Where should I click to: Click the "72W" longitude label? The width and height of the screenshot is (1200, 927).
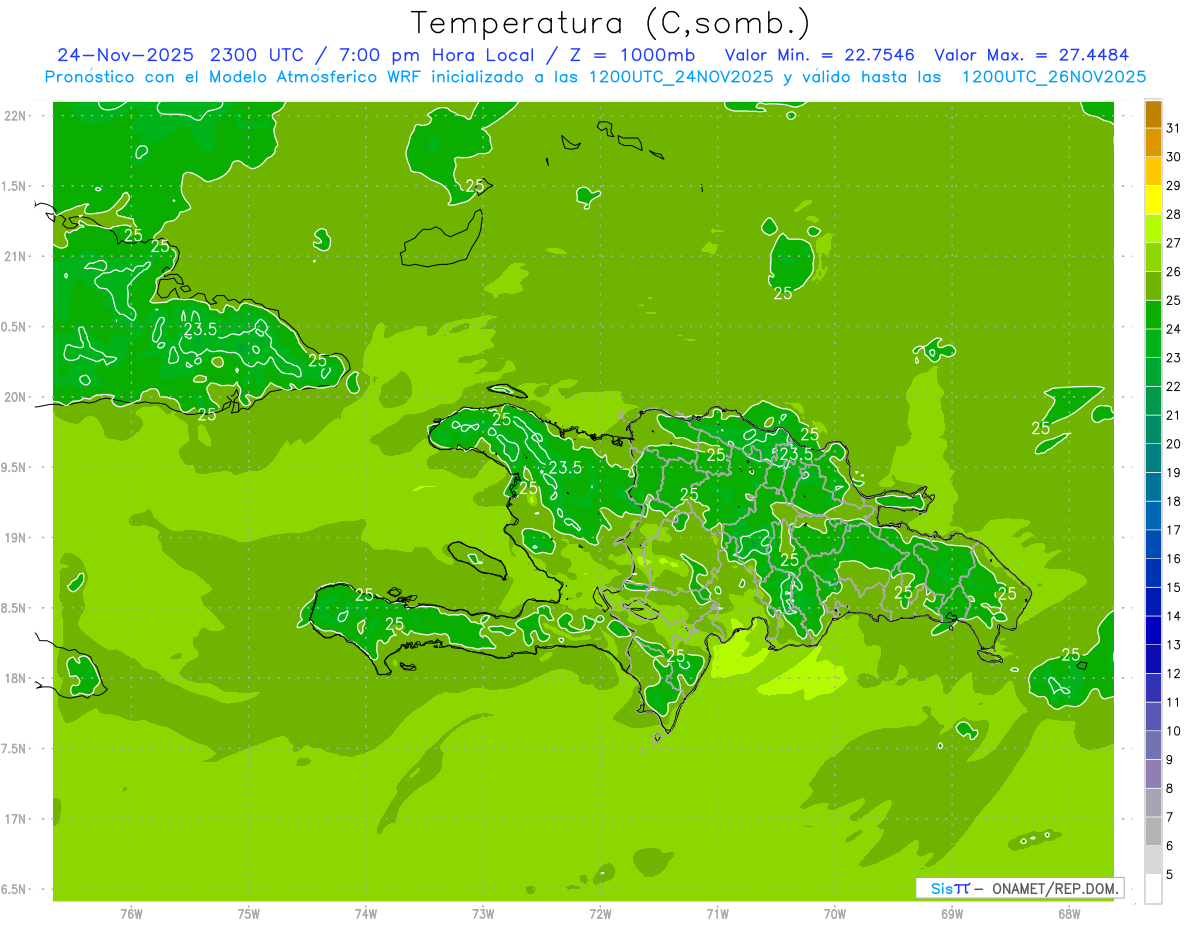pyautogui.click(x=600, y=913)
